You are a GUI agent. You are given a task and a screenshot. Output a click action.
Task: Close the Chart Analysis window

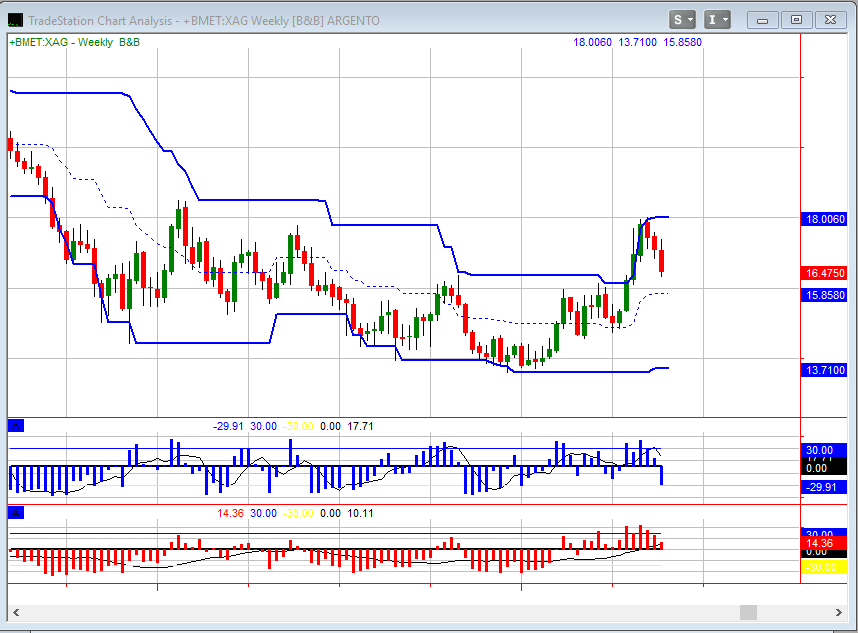pyautogui.click(x=830, y=20)
